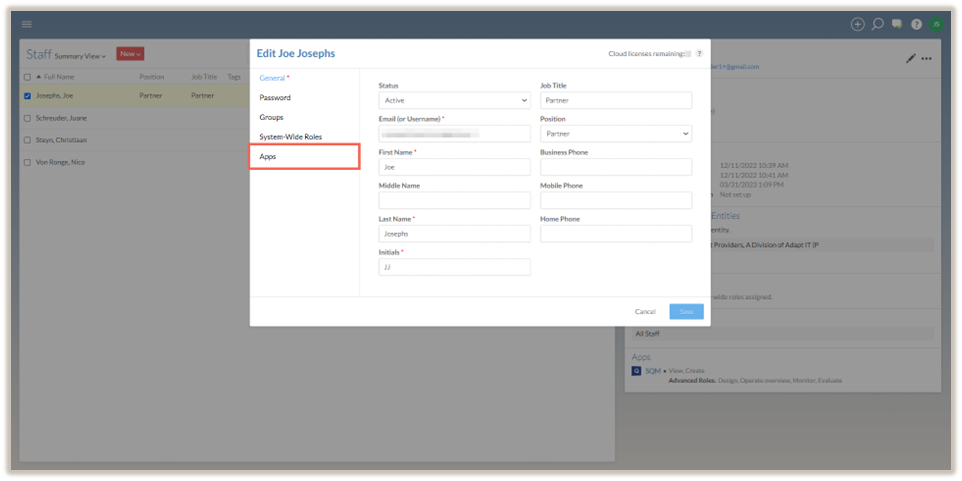Click the cloud licenses help icon
The width and height of the screenshot is (962, 481).
[699, 54]
